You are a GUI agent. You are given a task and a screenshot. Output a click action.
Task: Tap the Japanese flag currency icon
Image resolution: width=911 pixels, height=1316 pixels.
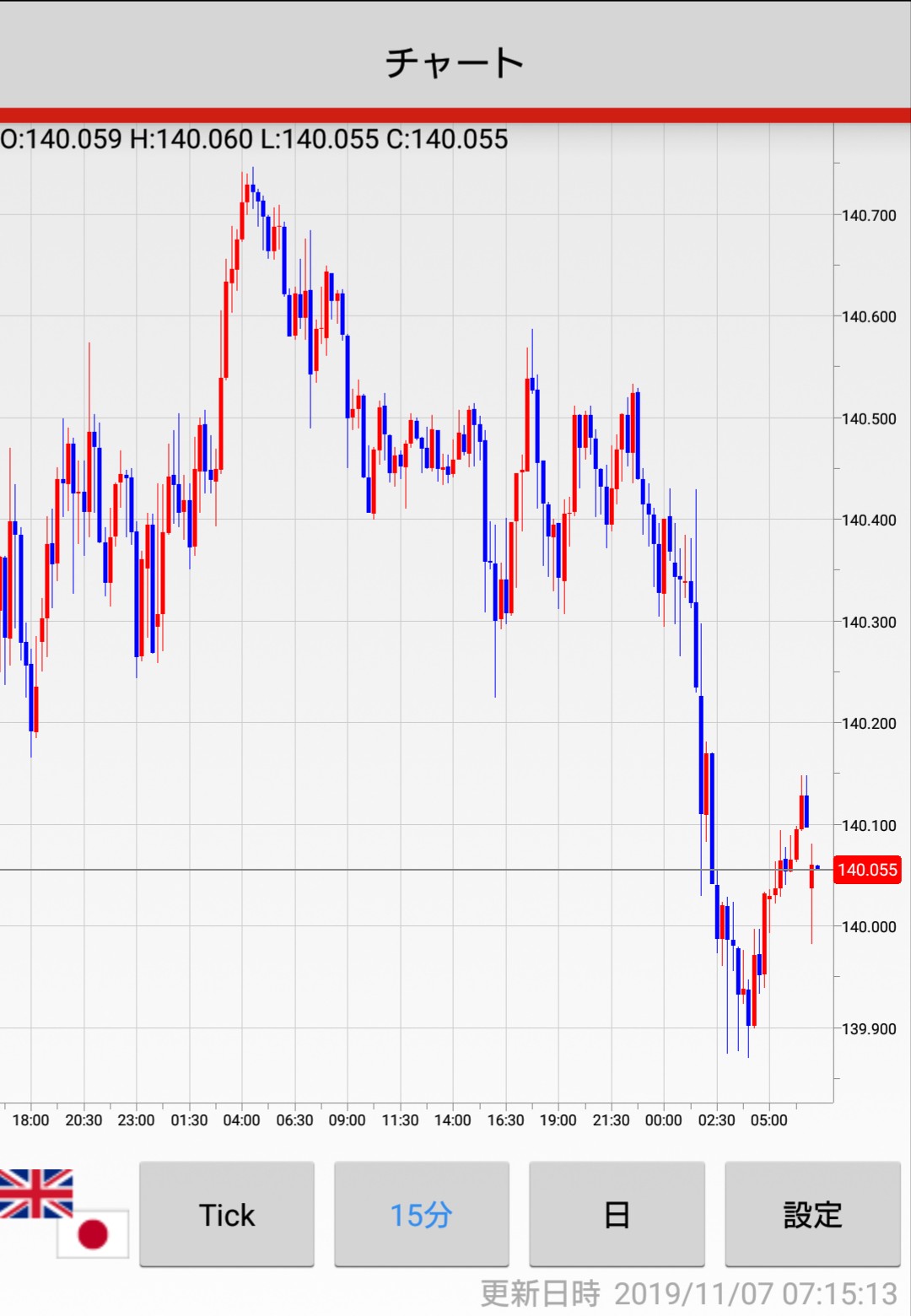click(x=93, y=1233)
